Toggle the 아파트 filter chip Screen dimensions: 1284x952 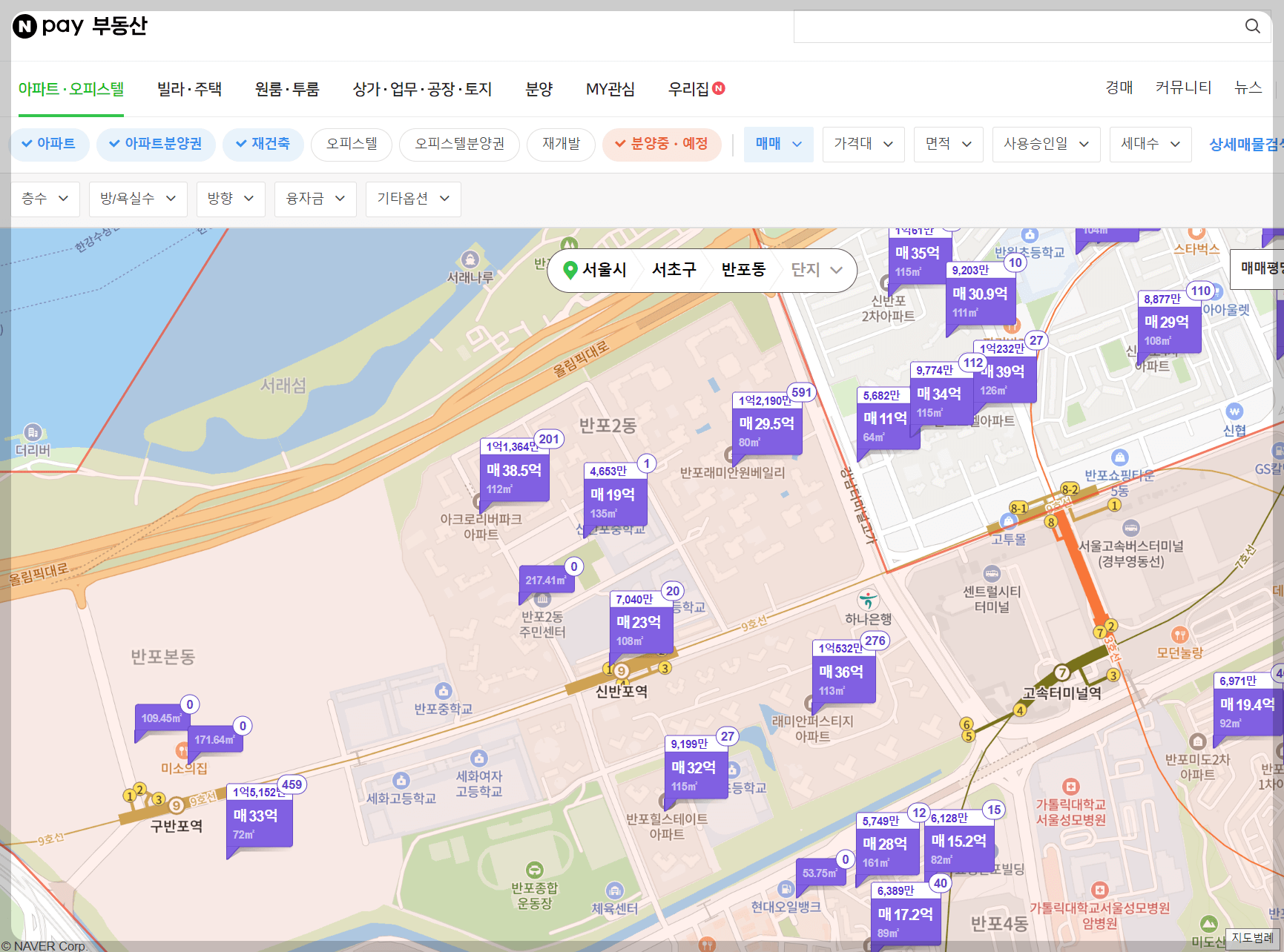[x=49, y=144]
